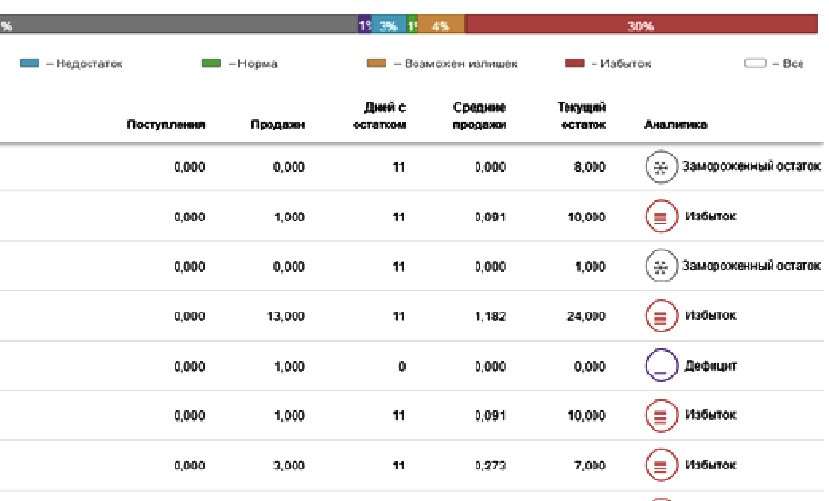Sort by the Текущий остаток column
This screenshot has width=829, height=501.
point(581,116)
